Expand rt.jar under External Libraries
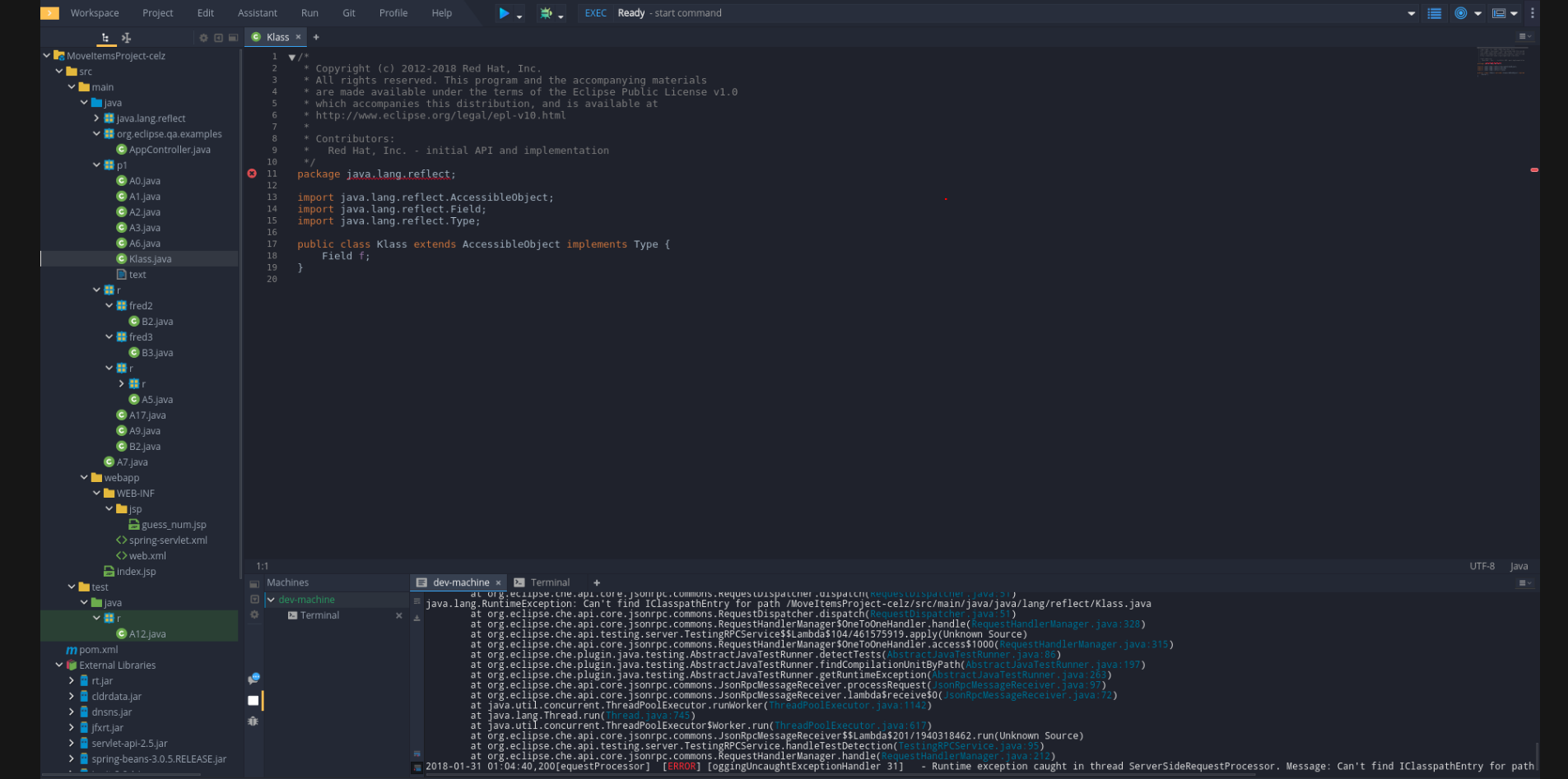This screenshot has width=1568, height=779. (x=71, y=680)
